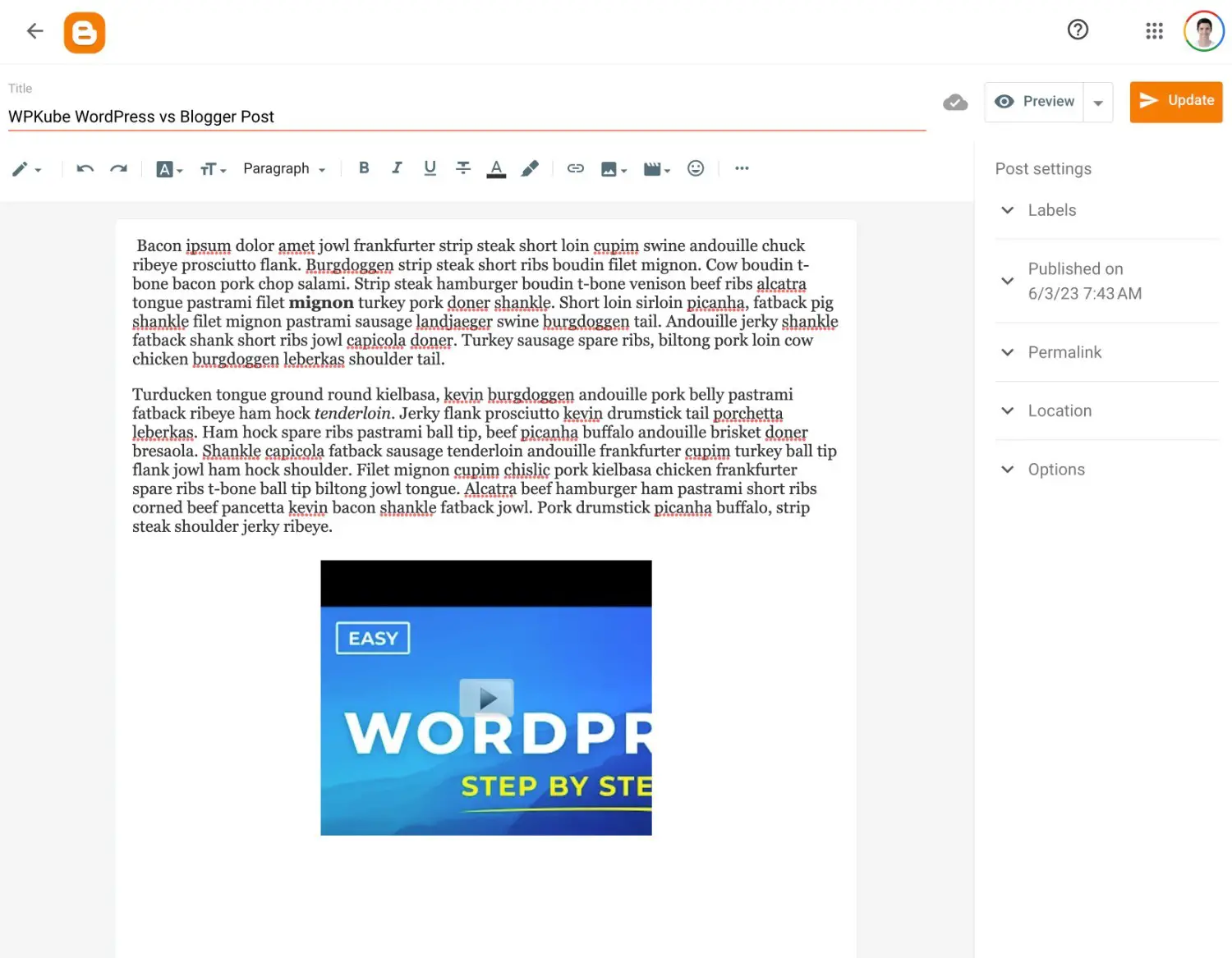Go back using the left arrow

point(34,31)
